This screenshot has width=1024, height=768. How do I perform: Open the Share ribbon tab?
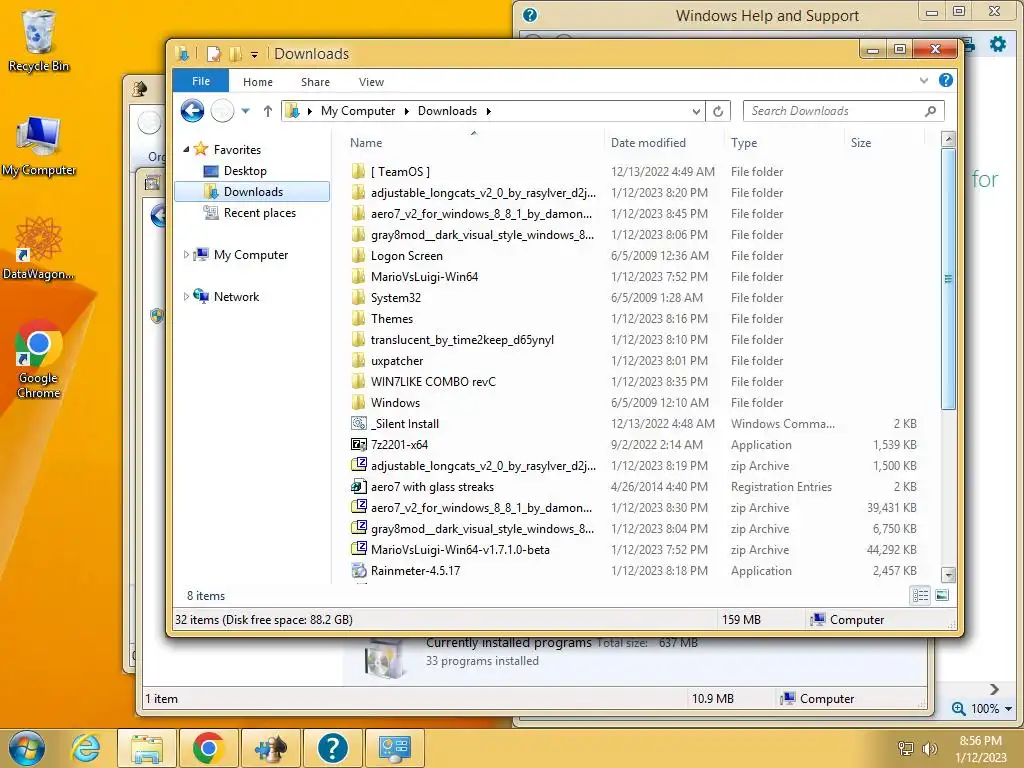point(315,82)
